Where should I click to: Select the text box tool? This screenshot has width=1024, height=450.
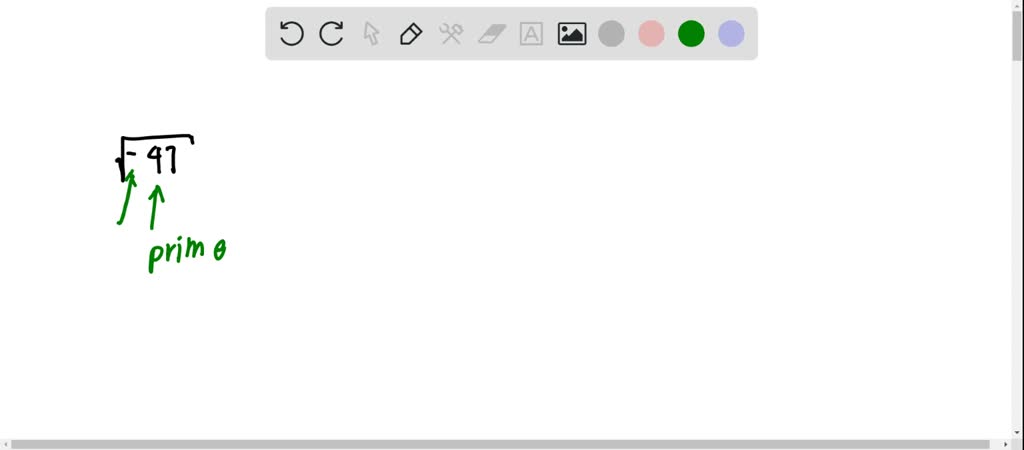531,33
